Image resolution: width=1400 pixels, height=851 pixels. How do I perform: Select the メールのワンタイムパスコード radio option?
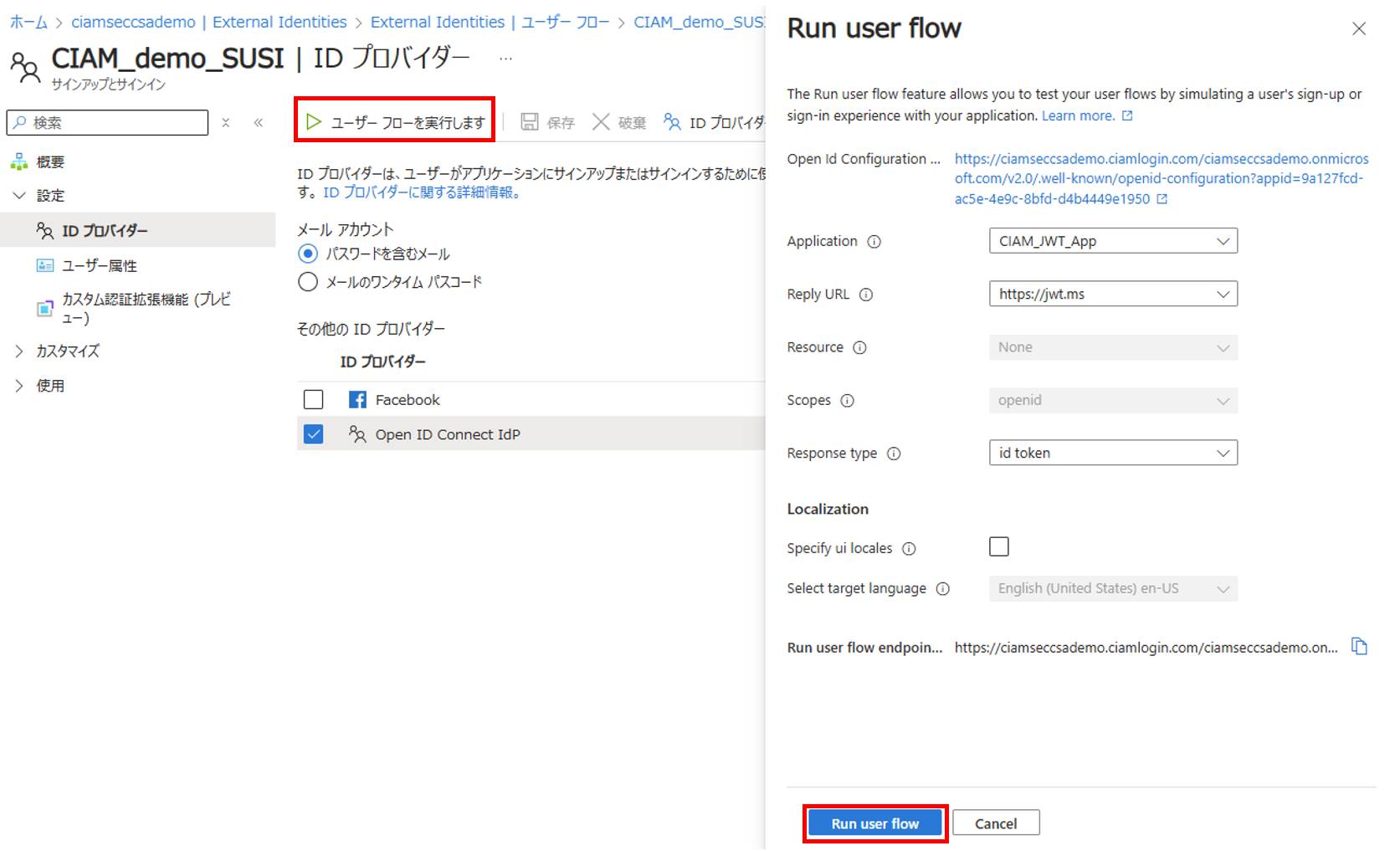pyautogui.click(x=308, y=282)
